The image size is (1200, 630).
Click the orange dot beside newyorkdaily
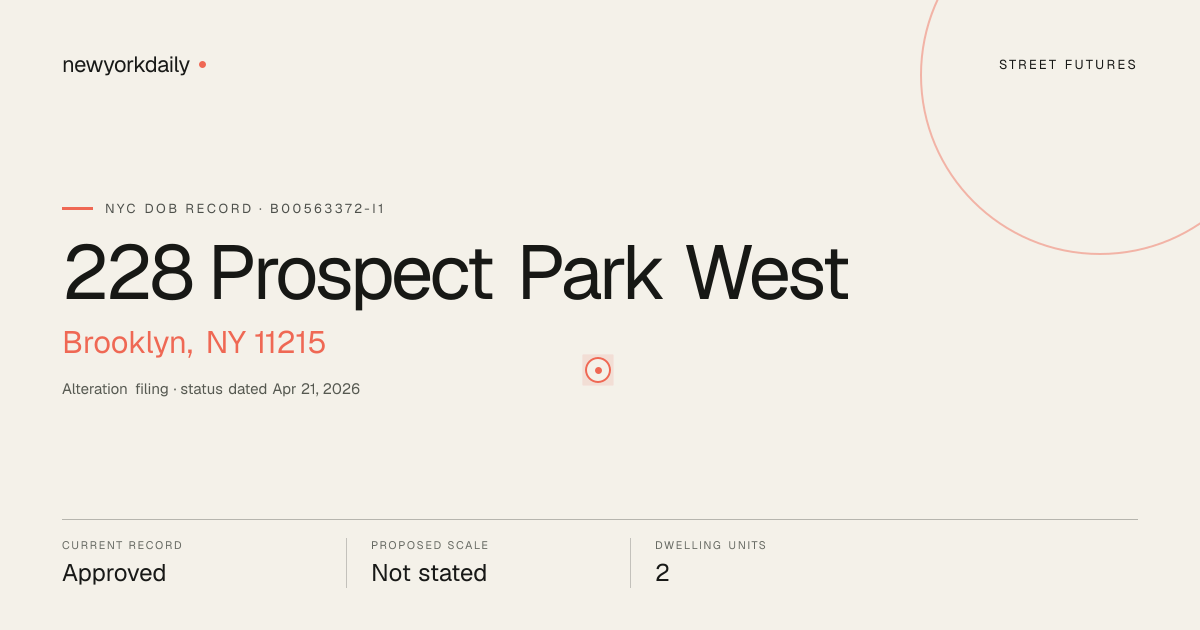tap(202, 64)
